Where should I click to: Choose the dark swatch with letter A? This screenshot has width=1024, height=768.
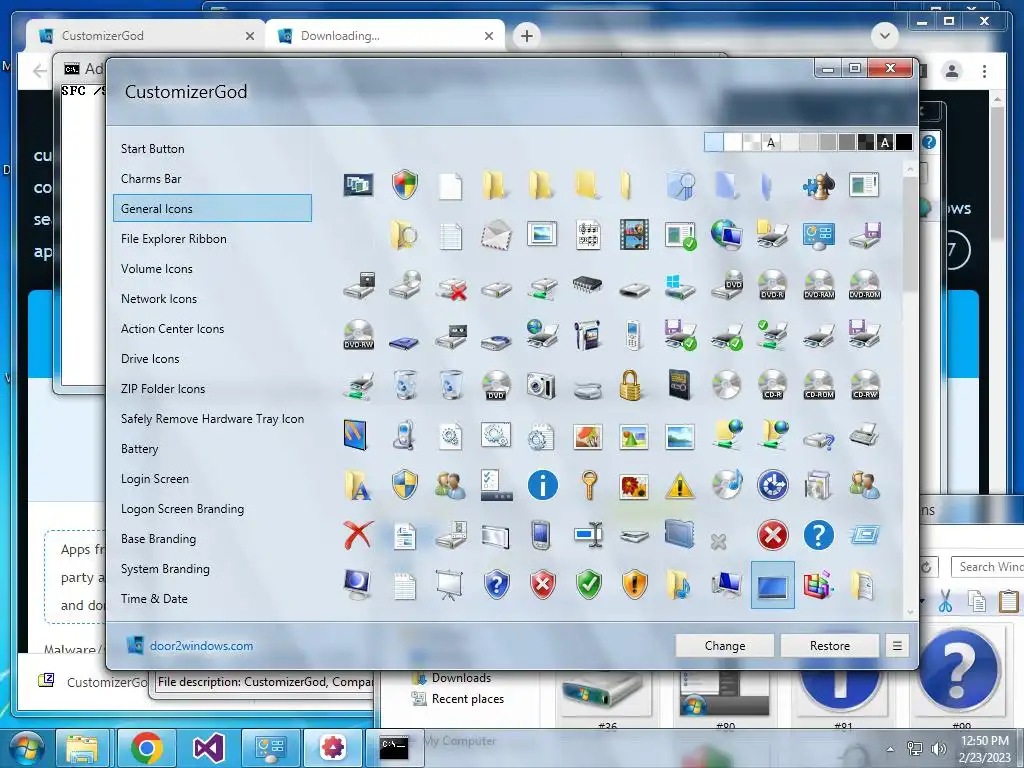click(885, 142)
